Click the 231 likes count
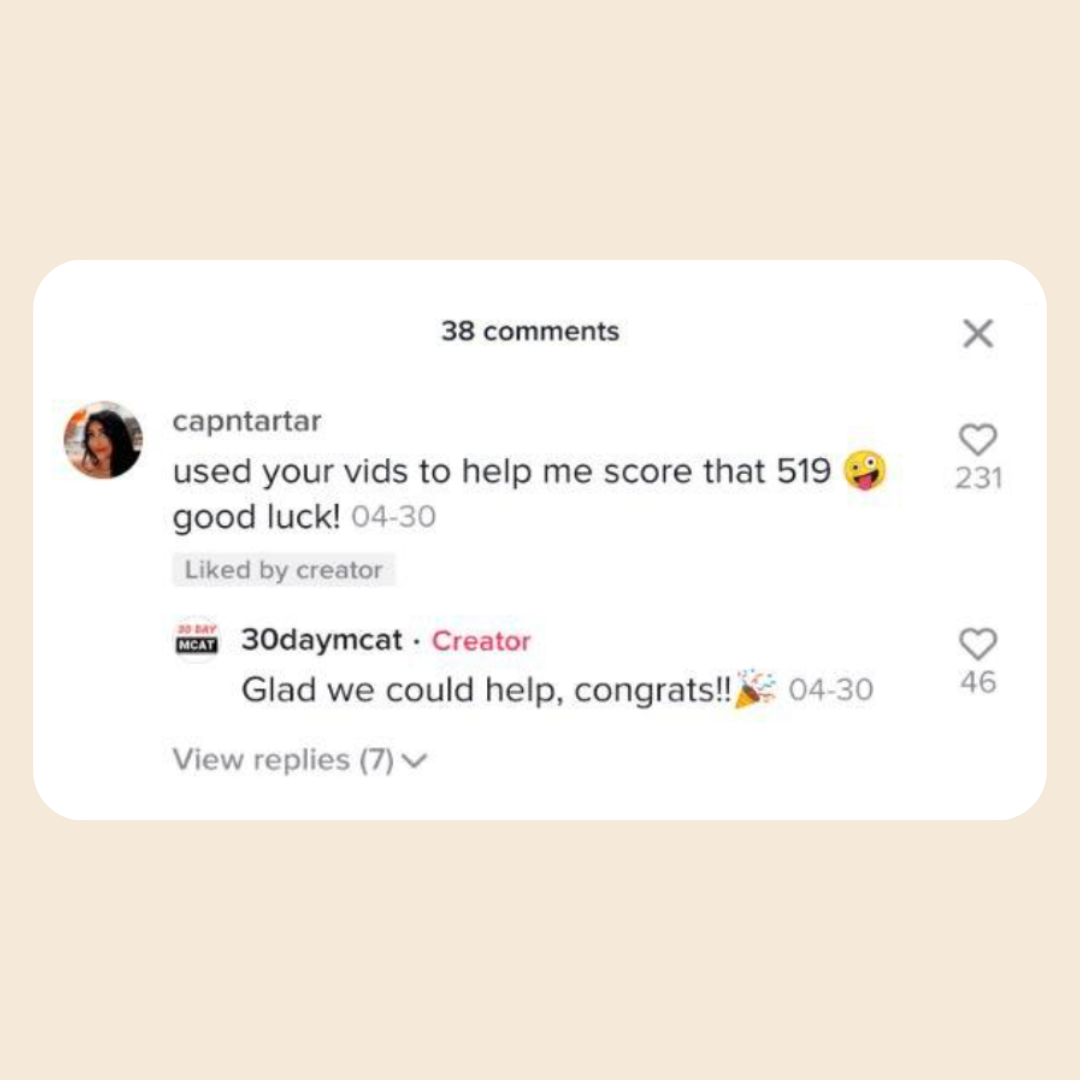The image size is (1080, 1080). [x=978, y=478]
